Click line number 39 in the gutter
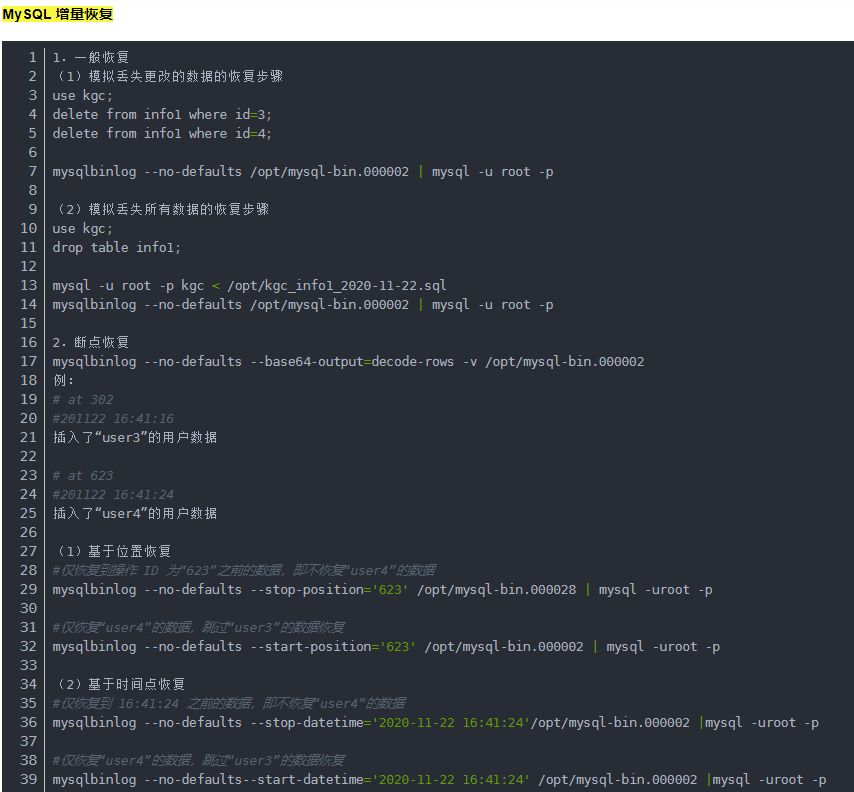 coord(28,779)
